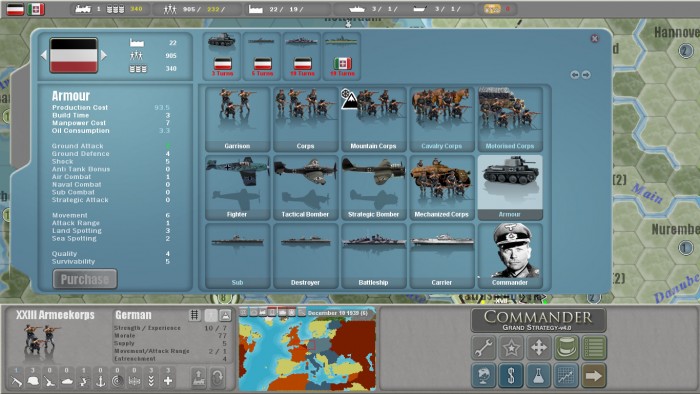Choose the Destroyer unit card
Image resolution: width=700 pixels, height=394 pixels.
pos(305,256)
